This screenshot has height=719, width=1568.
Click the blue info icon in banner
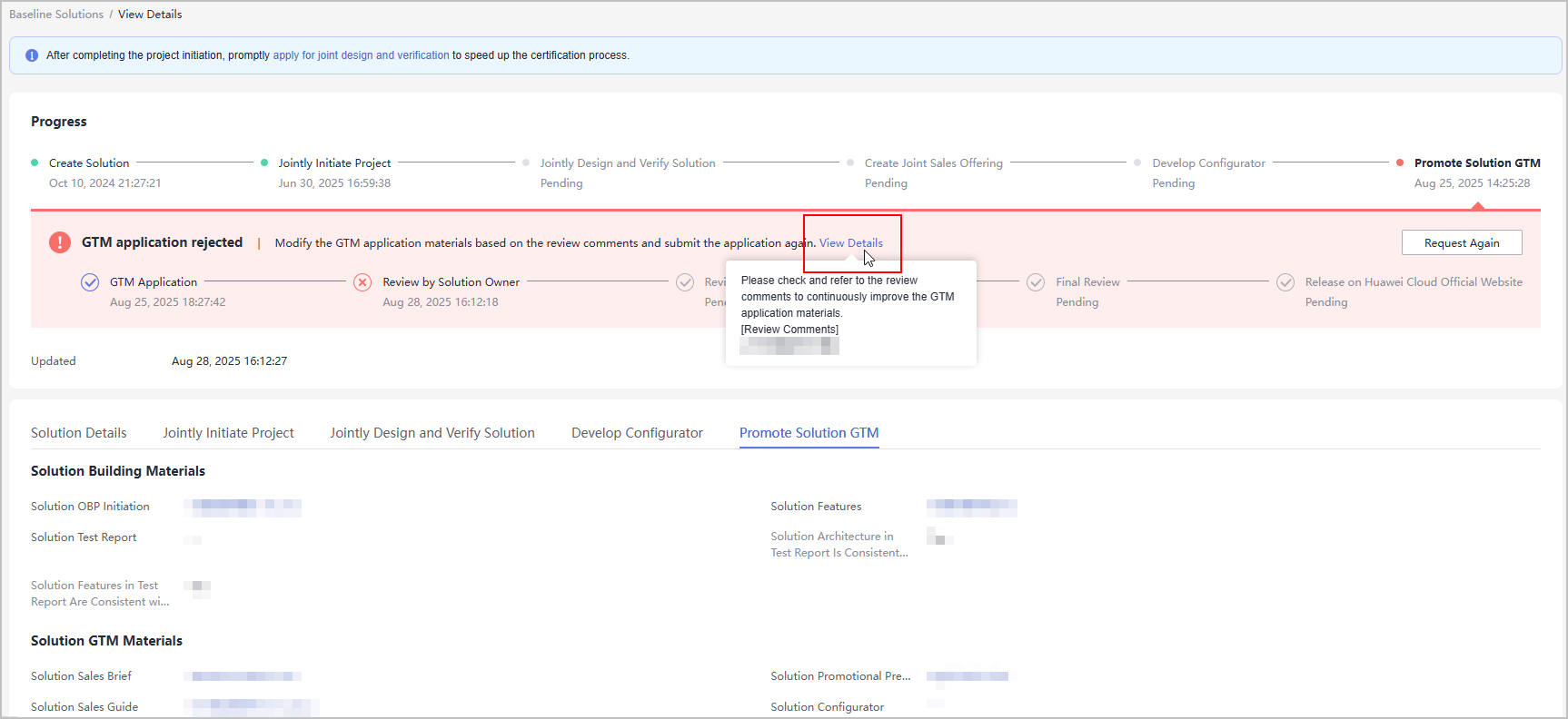click(32, 55)
